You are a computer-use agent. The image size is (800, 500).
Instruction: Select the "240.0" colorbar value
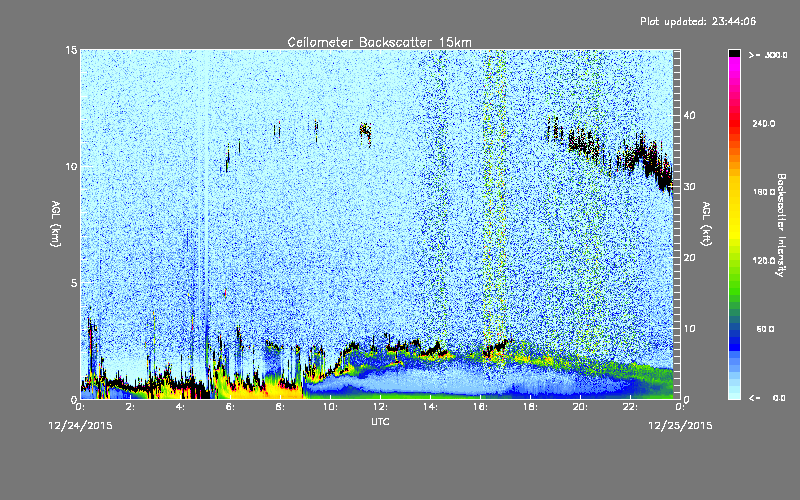point(764,123)
